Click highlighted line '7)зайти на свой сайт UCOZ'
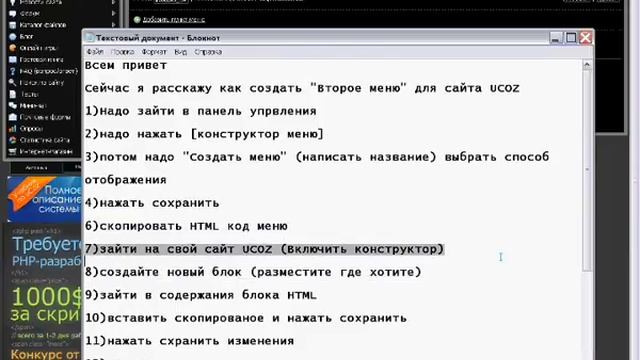Screen dimensions: 640x360 [x=264, y=249]
